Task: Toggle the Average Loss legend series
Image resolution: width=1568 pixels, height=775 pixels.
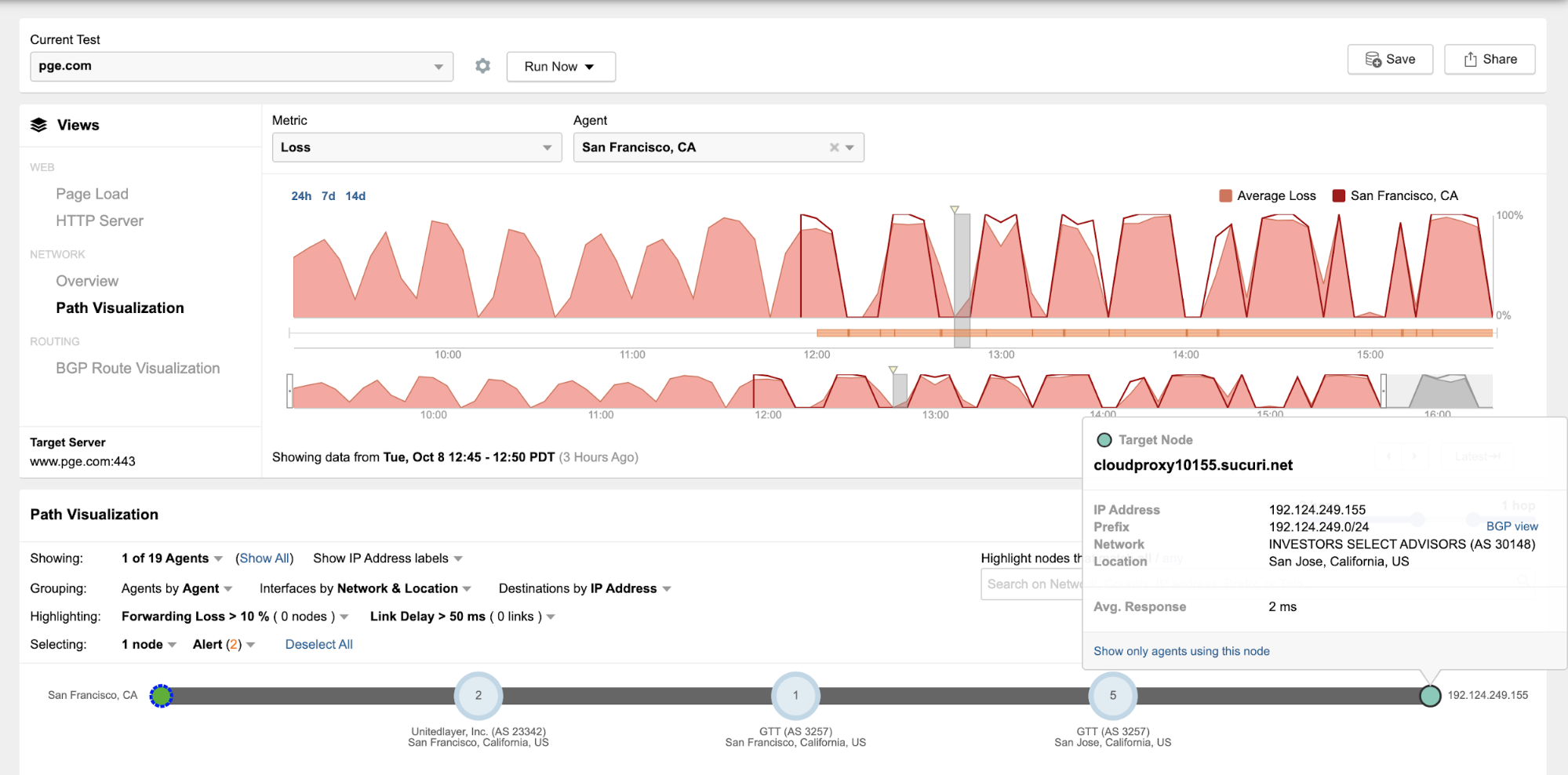Action: point(1268,196)
